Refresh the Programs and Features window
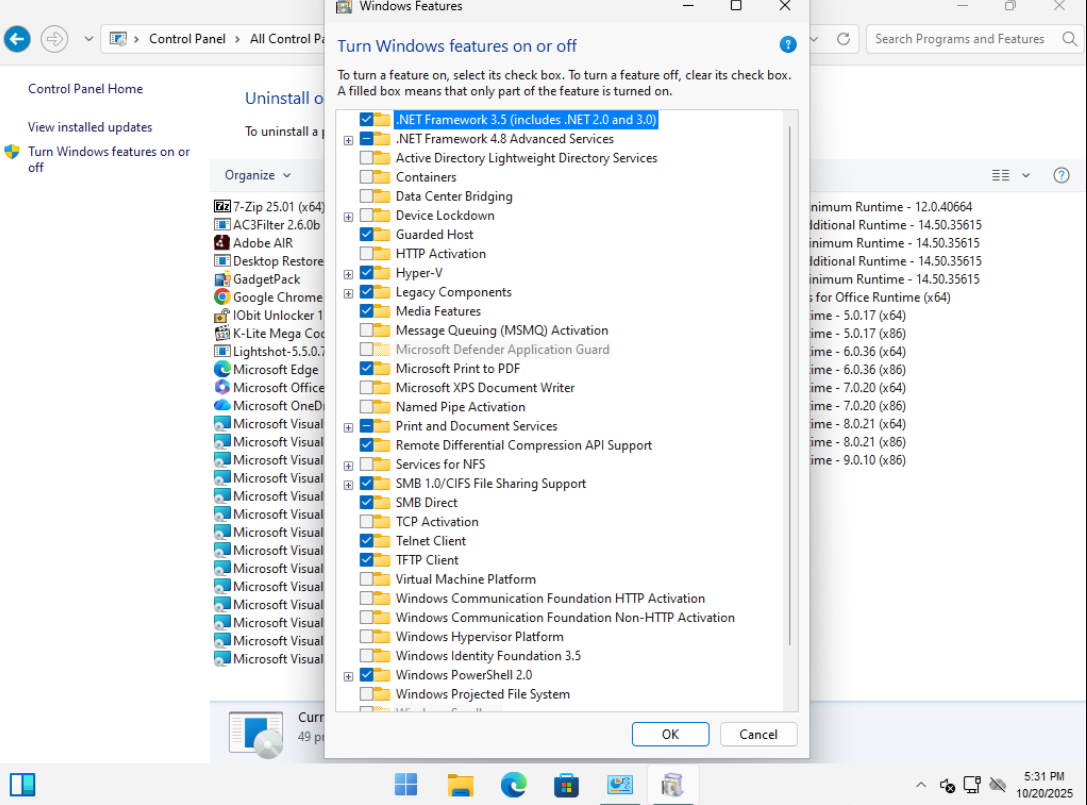Screen dimensions: 1087x805 (843, 39)
